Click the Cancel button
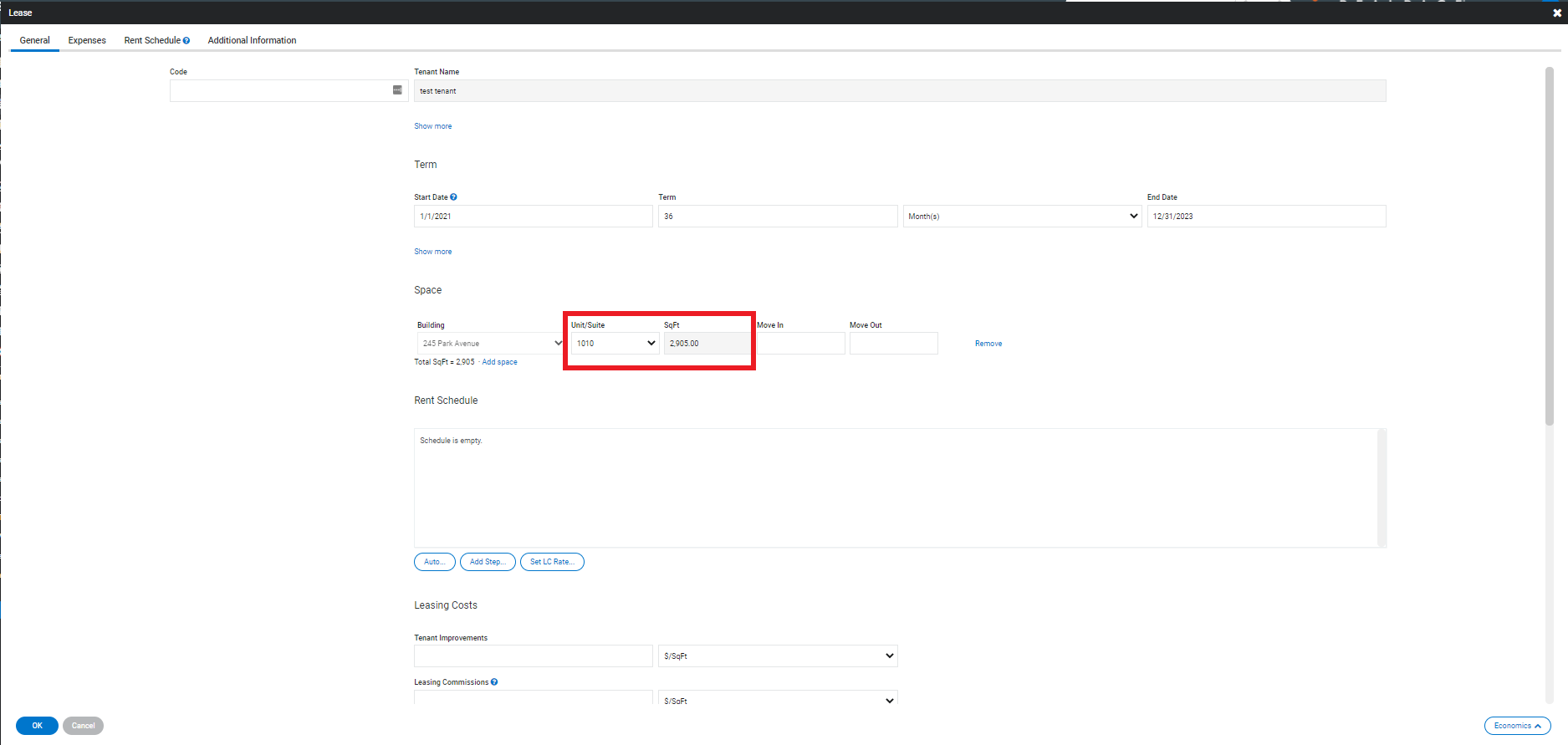This screenshot has width=1568, height=745. (83, 726)
